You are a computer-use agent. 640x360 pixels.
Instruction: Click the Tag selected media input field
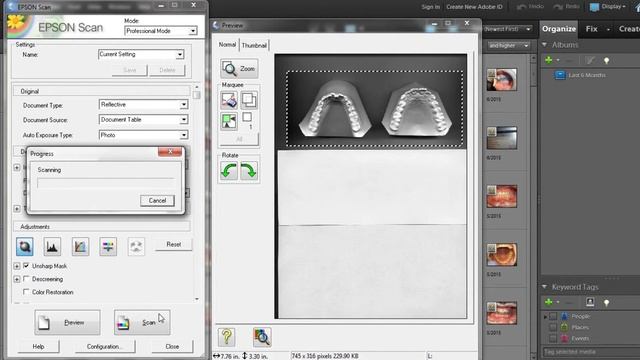coord(591,351)
